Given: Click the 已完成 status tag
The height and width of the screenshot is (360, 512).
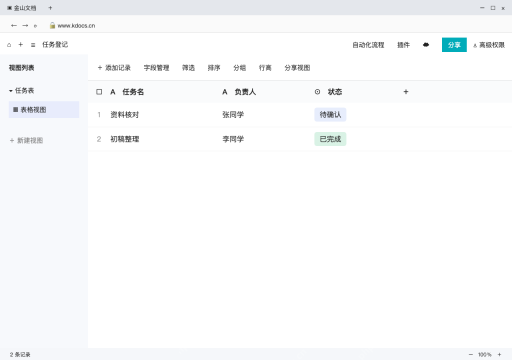Looking at the screenshot, I should (x=330, y=139).
